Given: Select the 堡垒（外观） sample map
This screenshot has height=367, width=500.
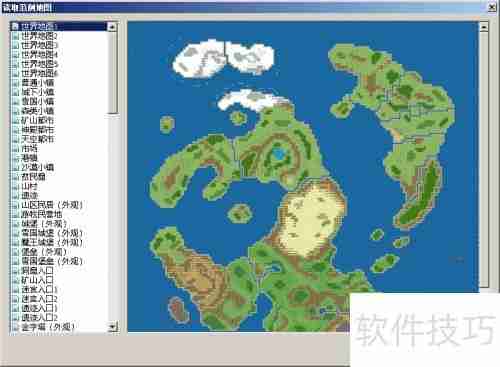Looking at the screenshot, I should [44, 252].
